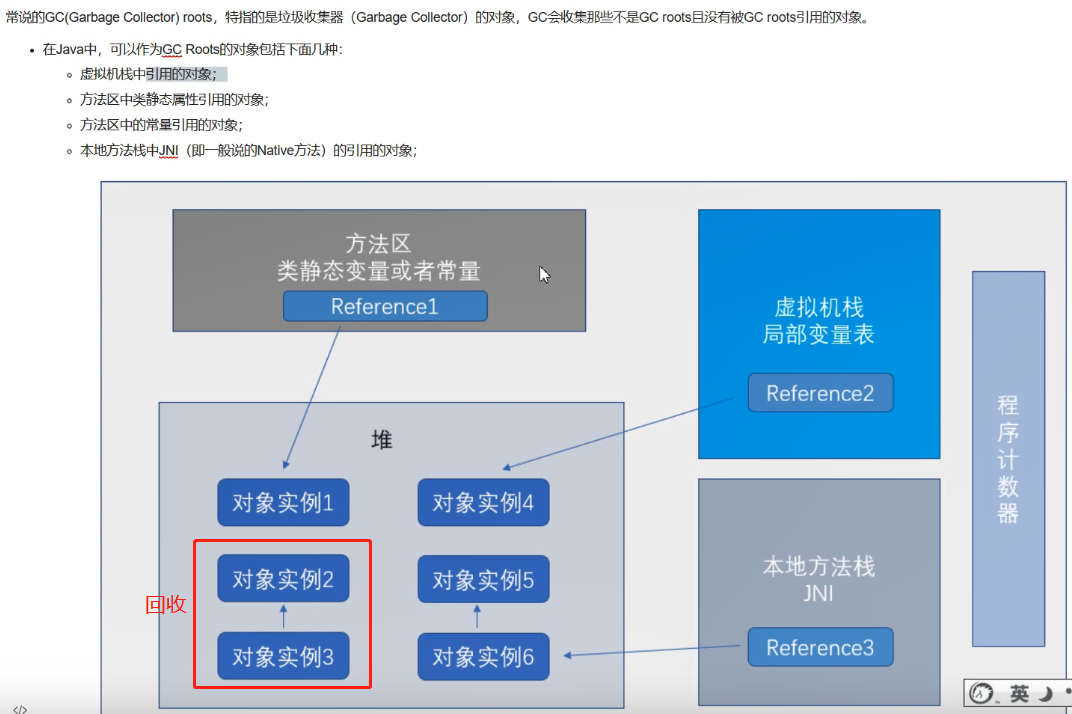Viewport: 1072px width, 714px height.
Task: Click the 对象实例6 box
Action: (483, 657)
